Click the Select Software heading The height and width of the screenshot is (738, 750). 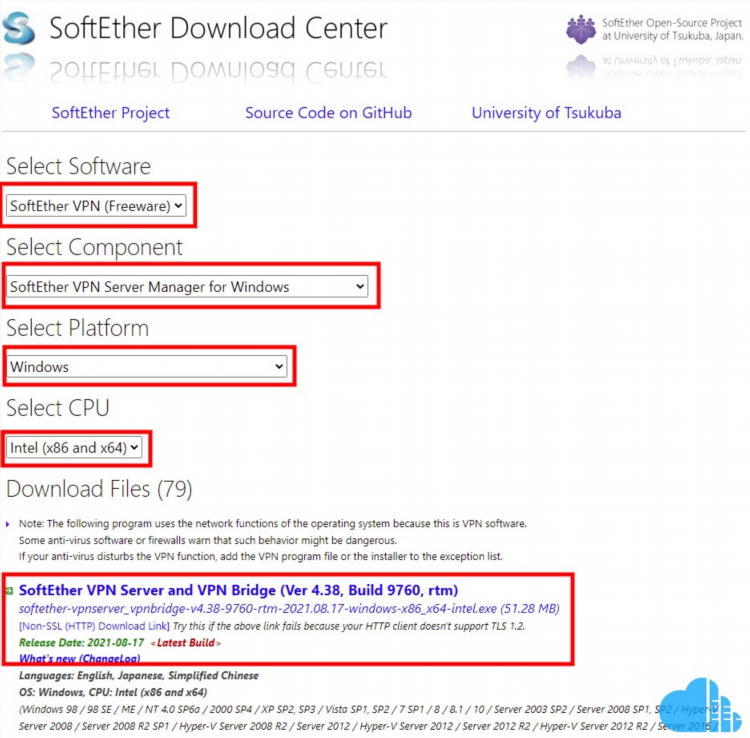coord(78,166)
